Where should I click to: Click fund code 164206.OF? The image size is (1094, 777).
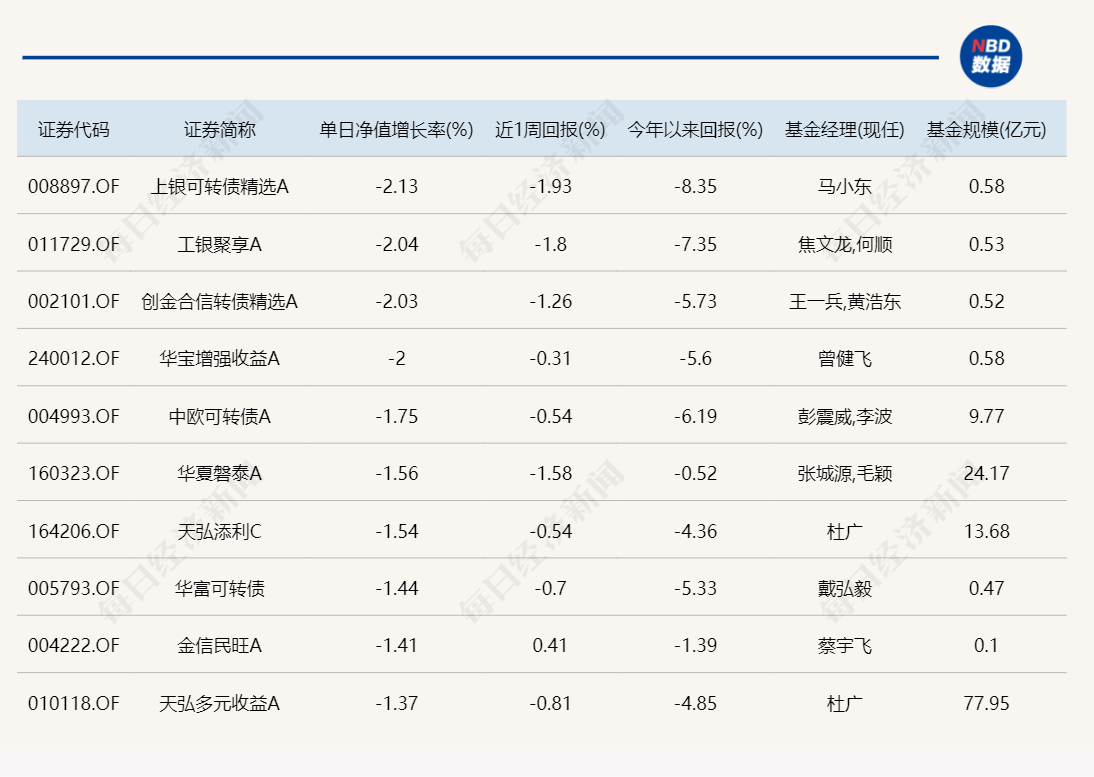pyautogui.click(x=73, y=531)
